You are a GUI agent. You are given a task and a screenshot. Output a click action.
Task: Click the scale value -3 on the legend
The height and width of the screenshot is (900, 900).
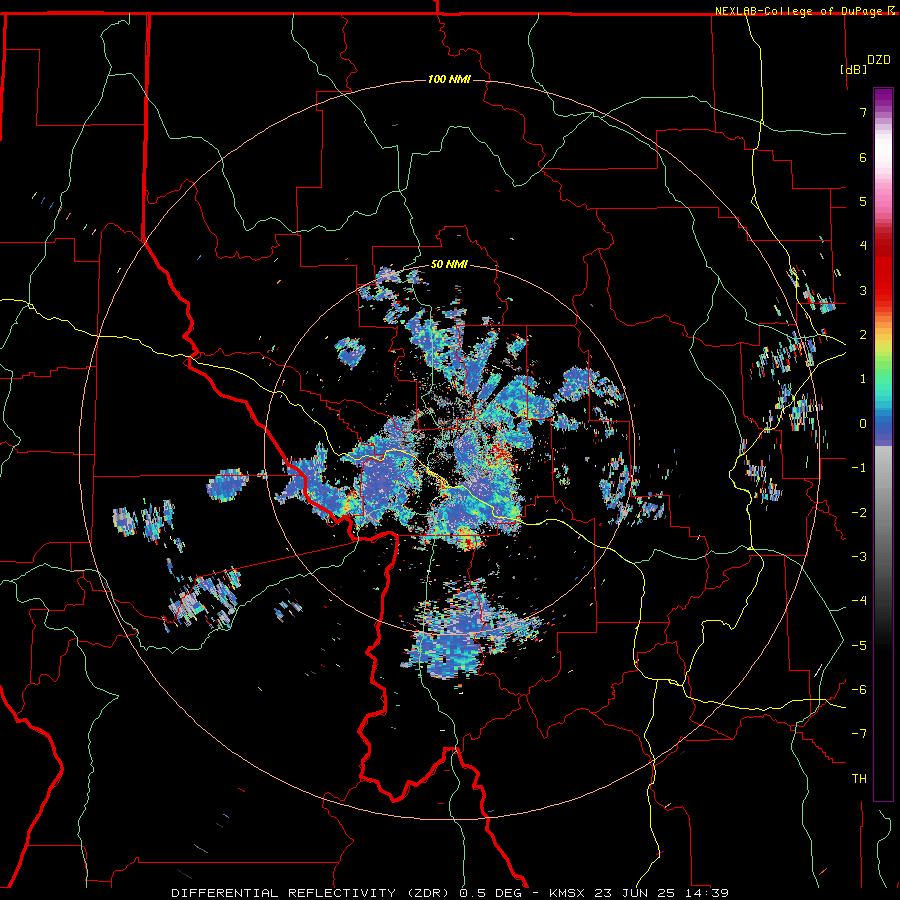click(859, 557)
